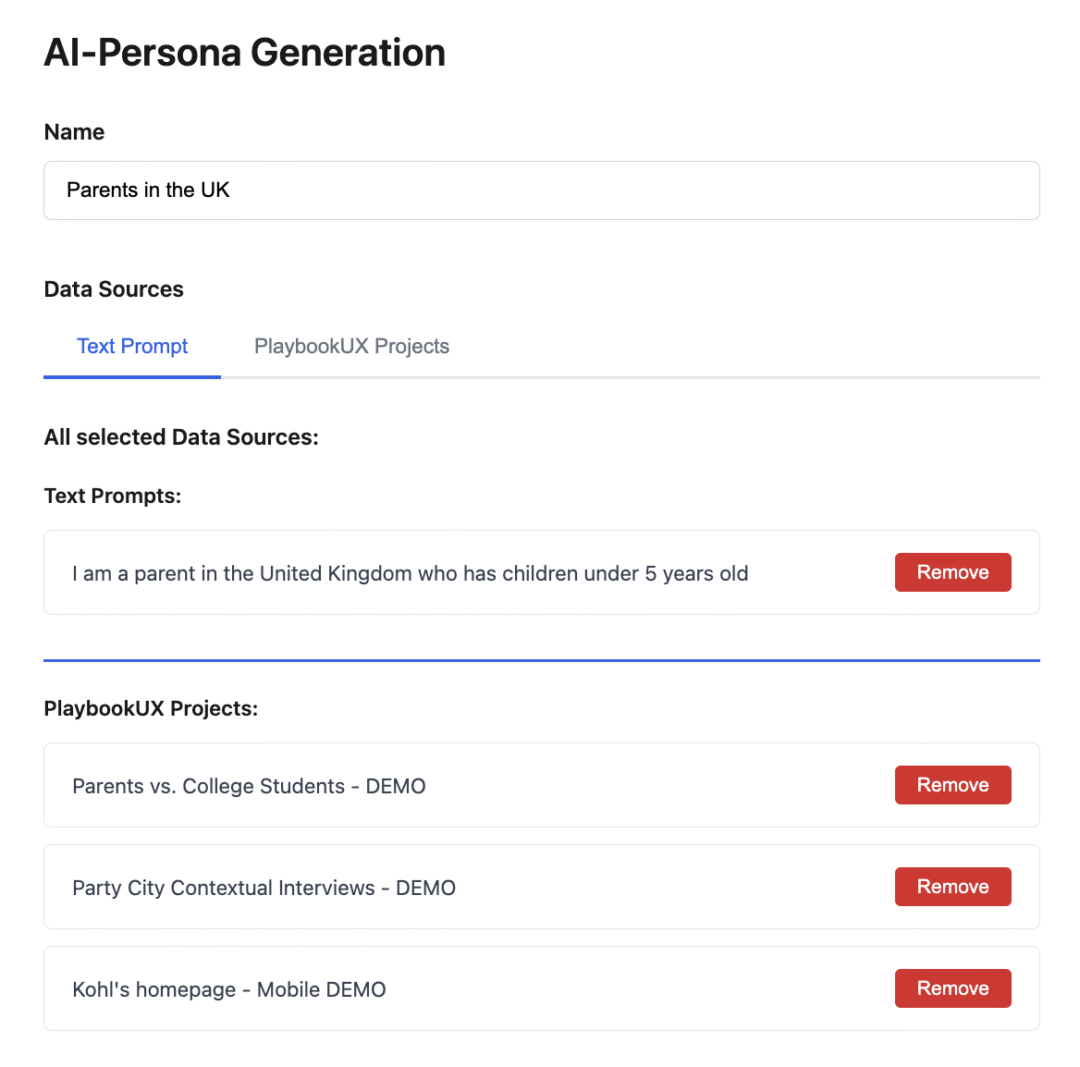
Task: Click the Text Prompts section label
Action: pyautogui.click(x=112, y=495)
